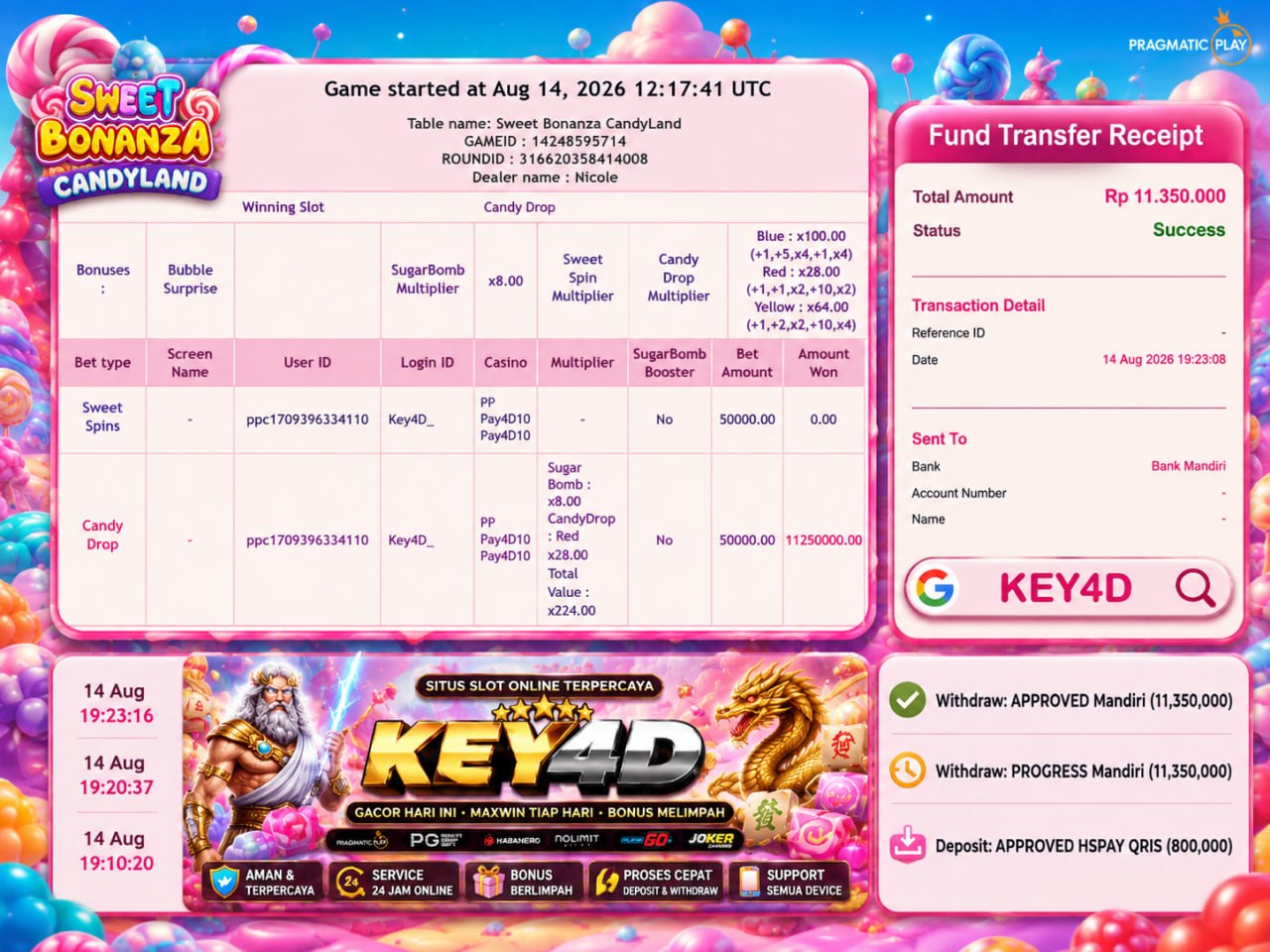
Task: Click the 11250000.00 amount won value
Action: 824,539
